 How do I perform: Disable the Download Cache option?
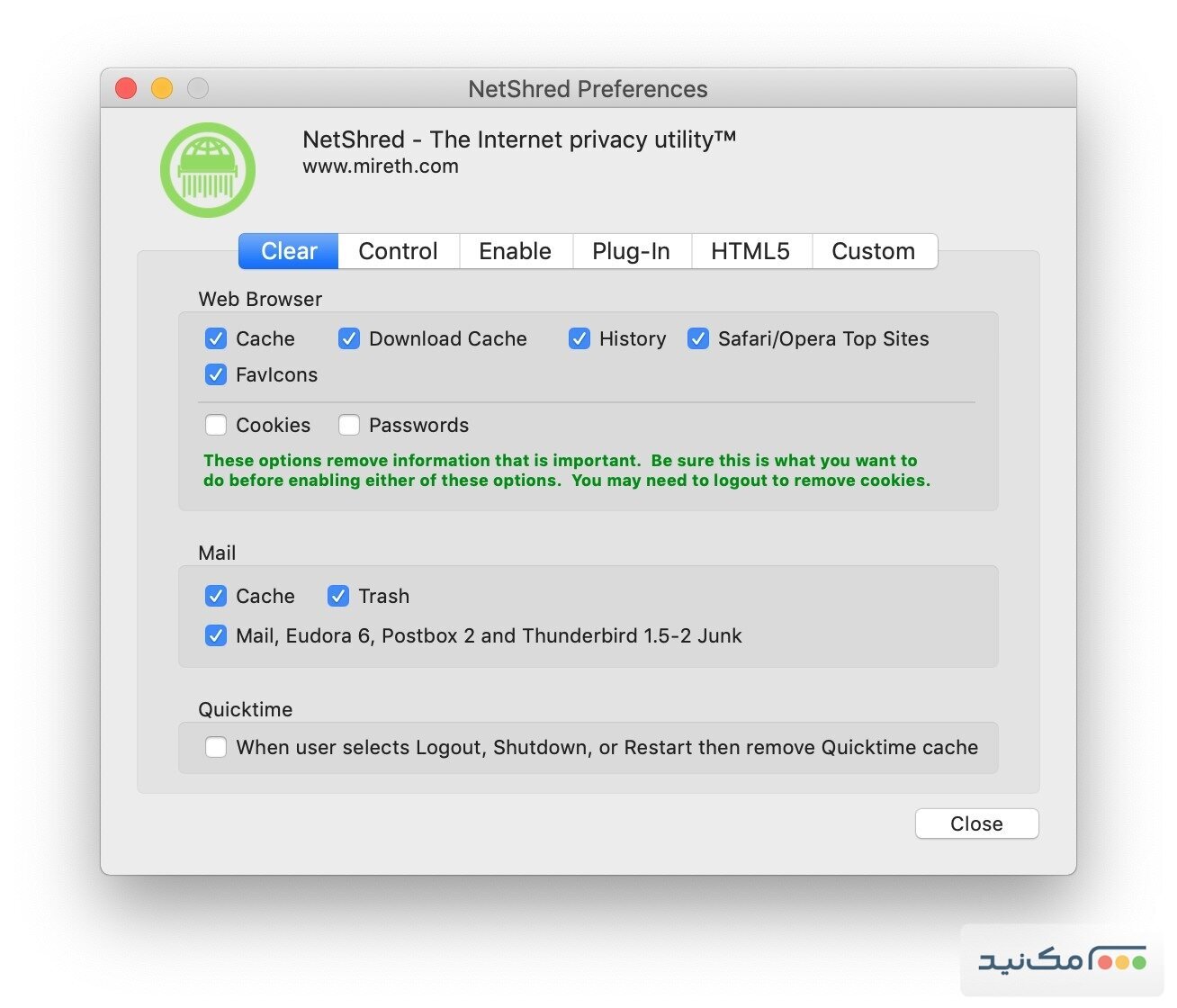349,338
